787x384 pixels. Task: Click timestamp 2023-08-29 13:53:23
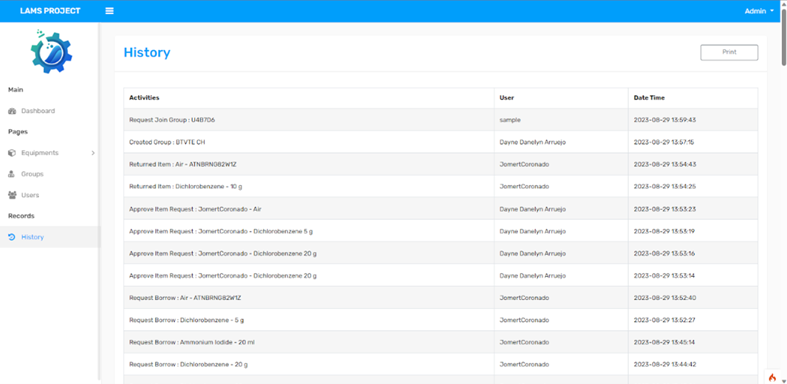pyautogui.click(x=665, y=209)
